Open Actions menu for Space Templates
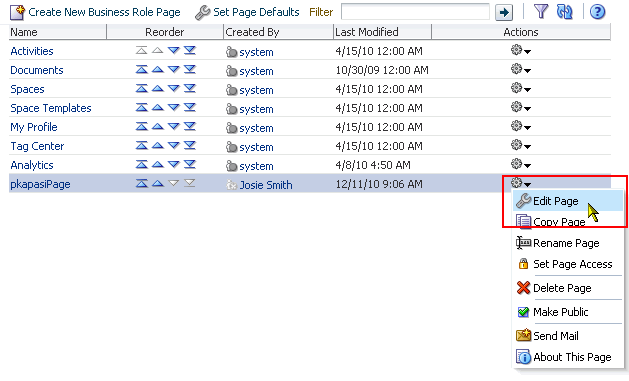The height and width of the screenshot is (381, 629). click(x=521, y=107)
